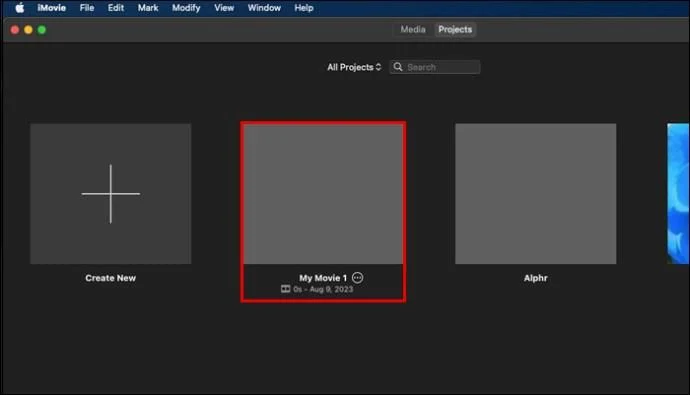Switch to the Media tab
This screenshot has height=395, width=690.
pyautogui.click(x=413, y=29)
